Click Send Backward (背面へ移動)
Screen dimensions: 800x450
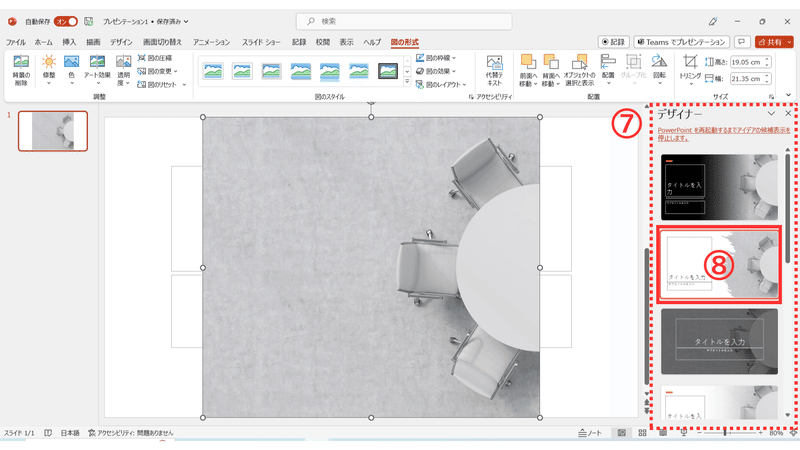551,70
